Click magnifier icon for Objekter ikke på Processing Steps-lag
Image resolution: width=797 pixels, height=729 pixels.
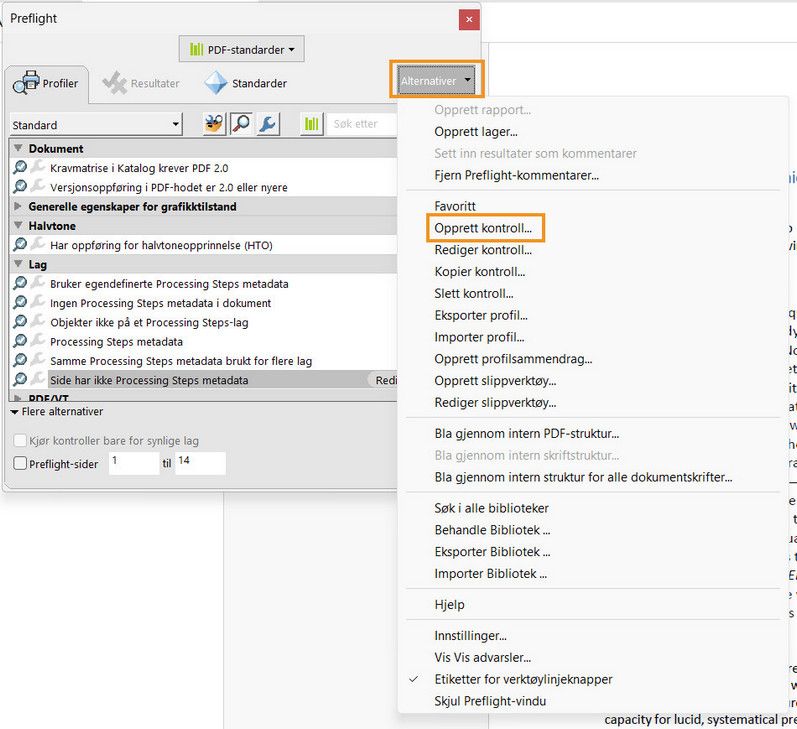[x=20, y=322]
